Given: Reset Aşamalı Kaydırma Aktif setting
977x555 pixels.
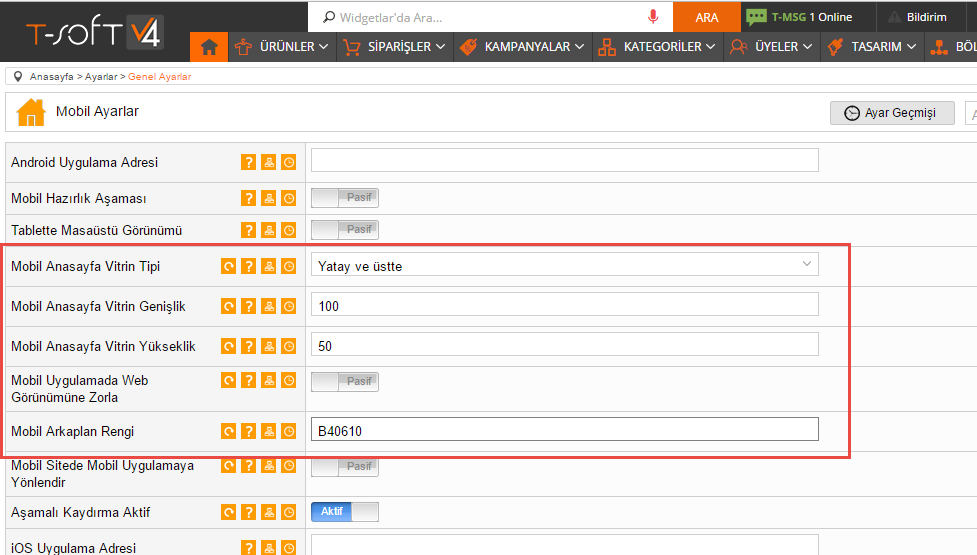Looking at the screenshot, I should pos(229,513).
